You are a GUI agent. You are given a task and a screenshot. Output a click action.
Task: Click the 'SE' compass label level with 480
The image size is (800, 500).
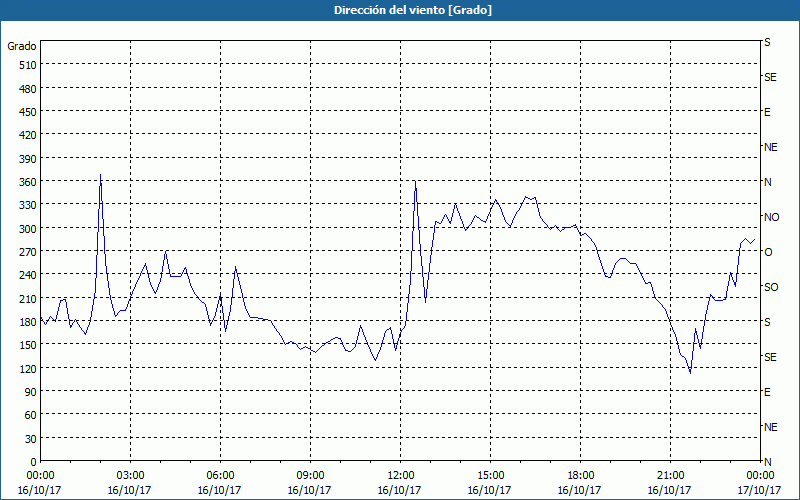pos(770,78)
